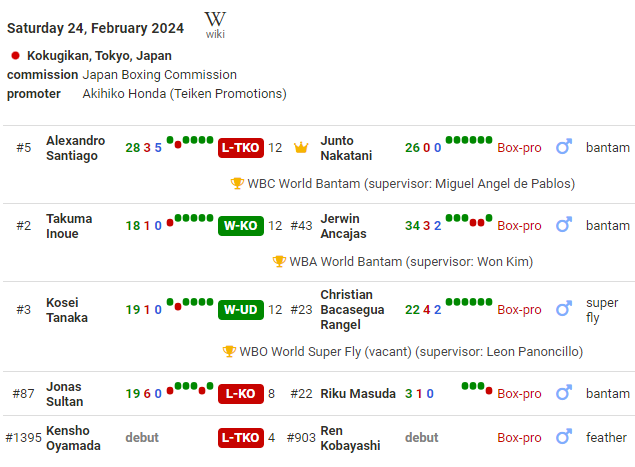Click the W-UD result for Kosei Tanaka
635x467 pixels.
[240, 310]
